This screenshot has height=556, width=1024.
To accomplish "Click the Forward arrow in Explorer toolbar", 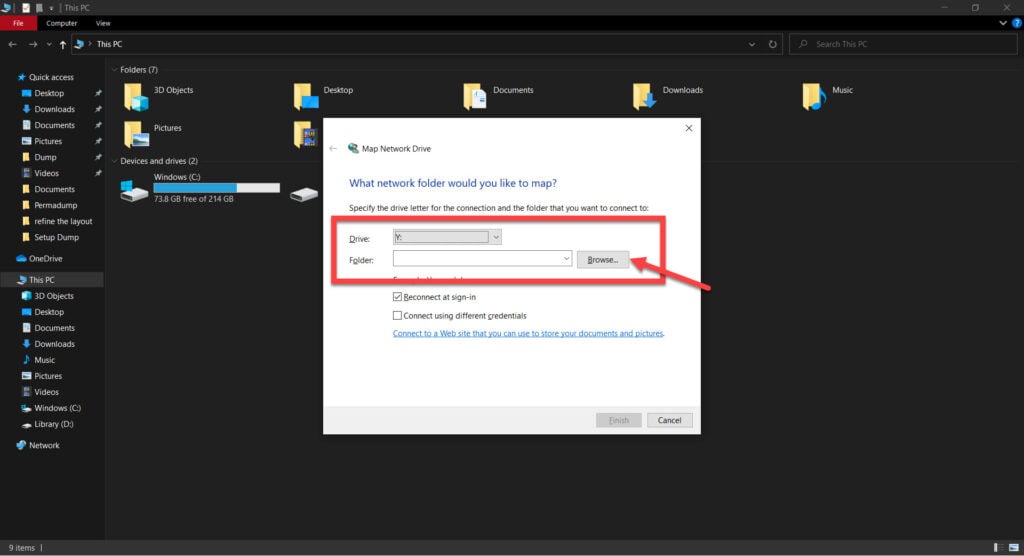I will tap(33, 44).
